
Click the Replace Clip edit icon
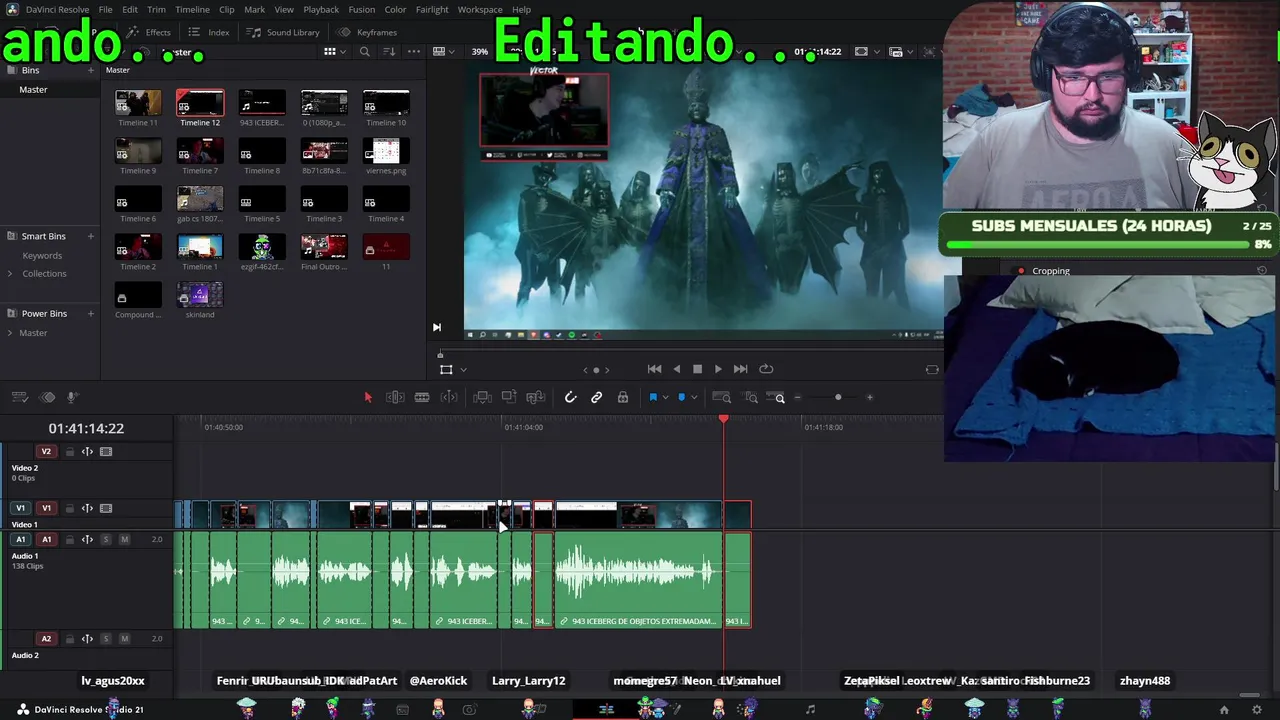536,397
